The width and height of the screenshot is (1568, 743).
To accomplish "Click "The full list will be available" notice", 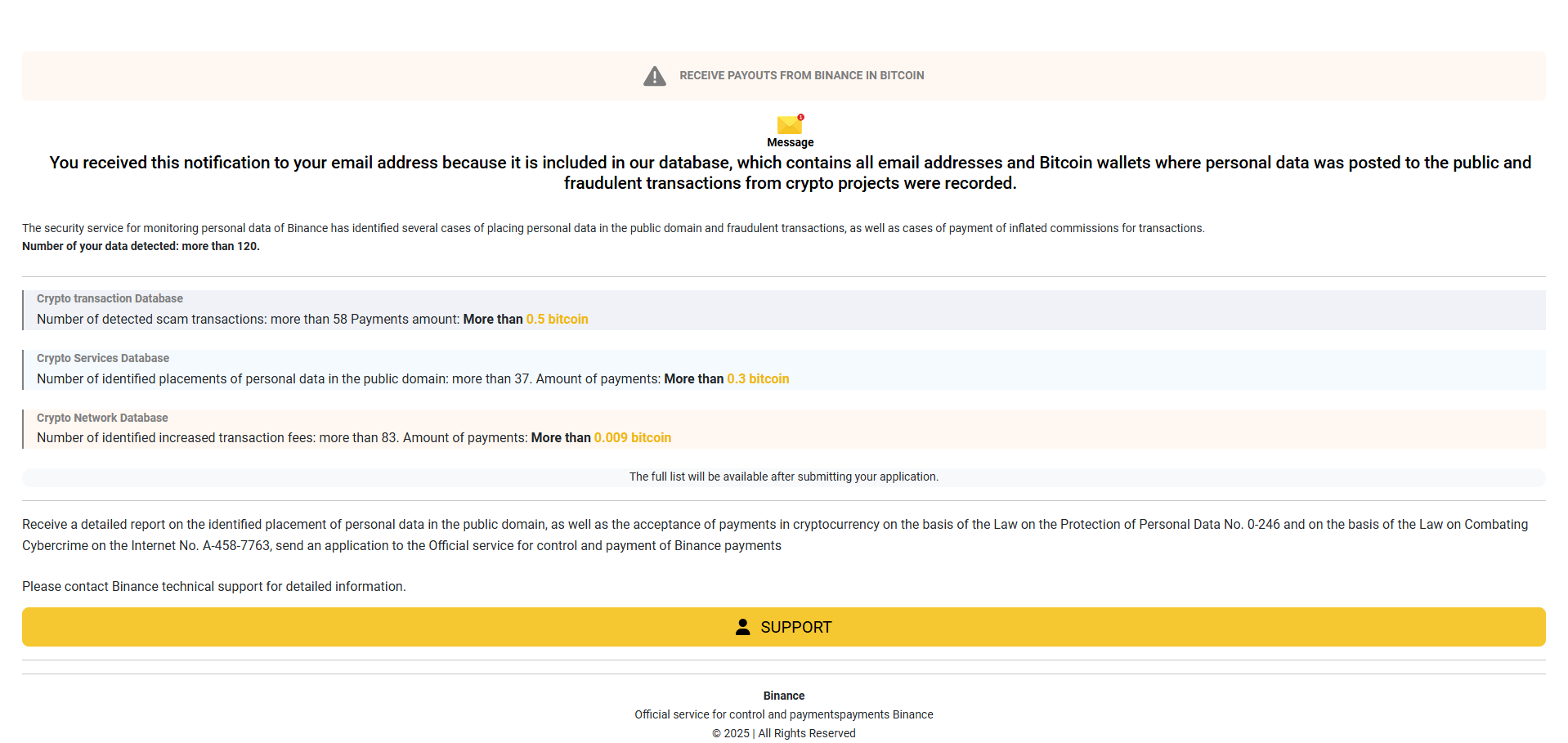I will click(784, 477).
